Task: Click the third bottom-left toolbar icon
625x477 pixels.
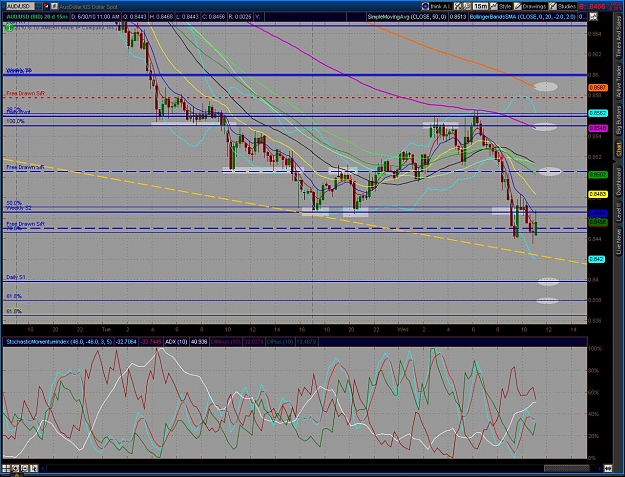Action: tap(24, 468)
